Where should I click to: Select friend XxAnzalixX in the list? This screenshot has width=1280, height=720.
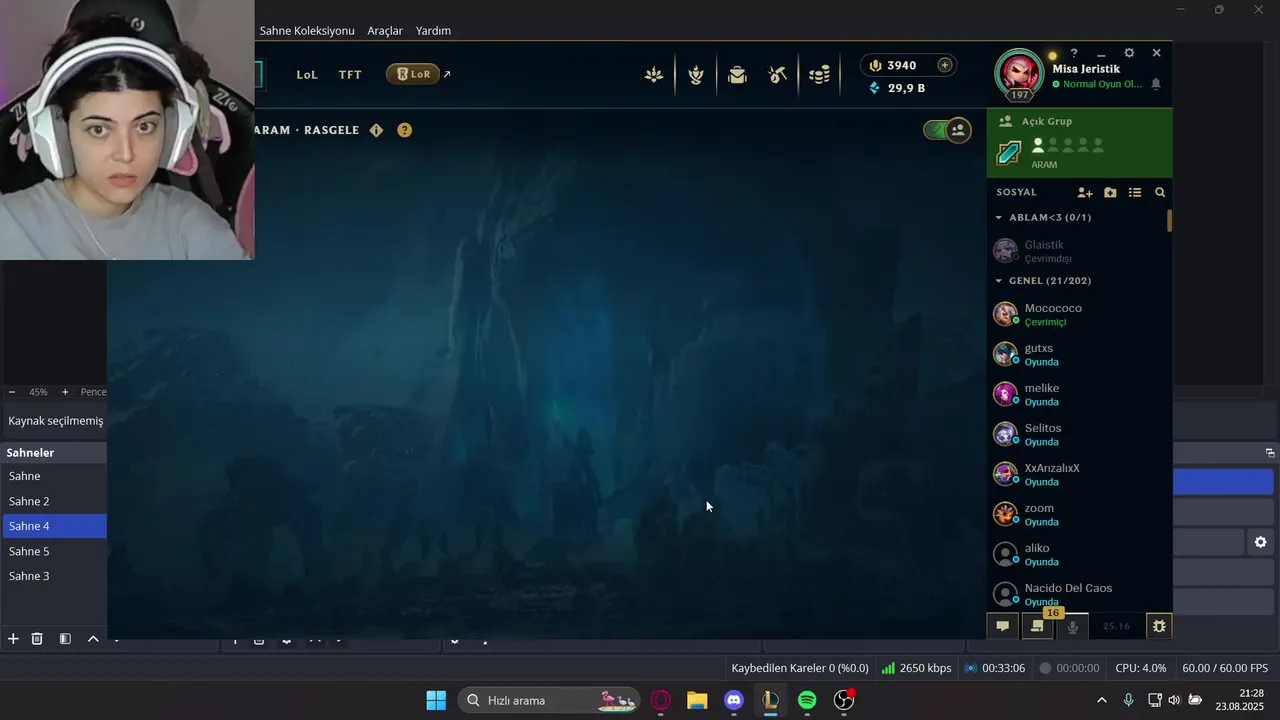1078,474
